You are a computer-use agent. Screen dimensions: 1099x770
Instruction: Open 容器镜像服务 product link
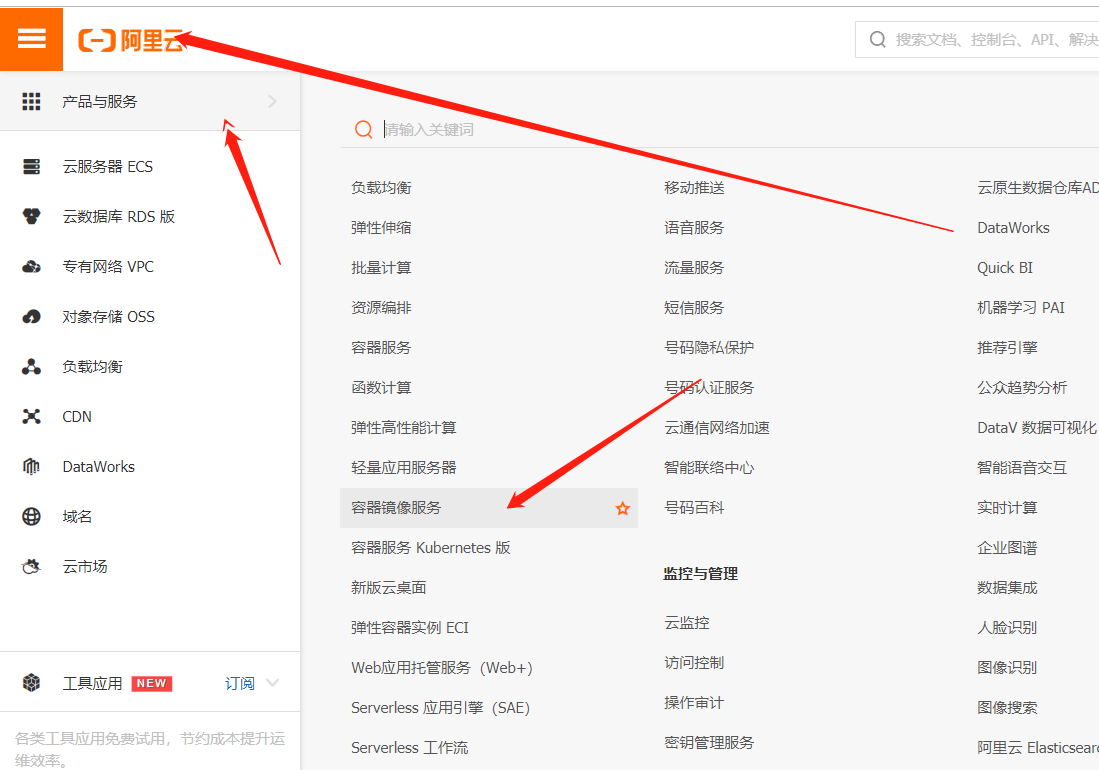click(x=396, y=507)
